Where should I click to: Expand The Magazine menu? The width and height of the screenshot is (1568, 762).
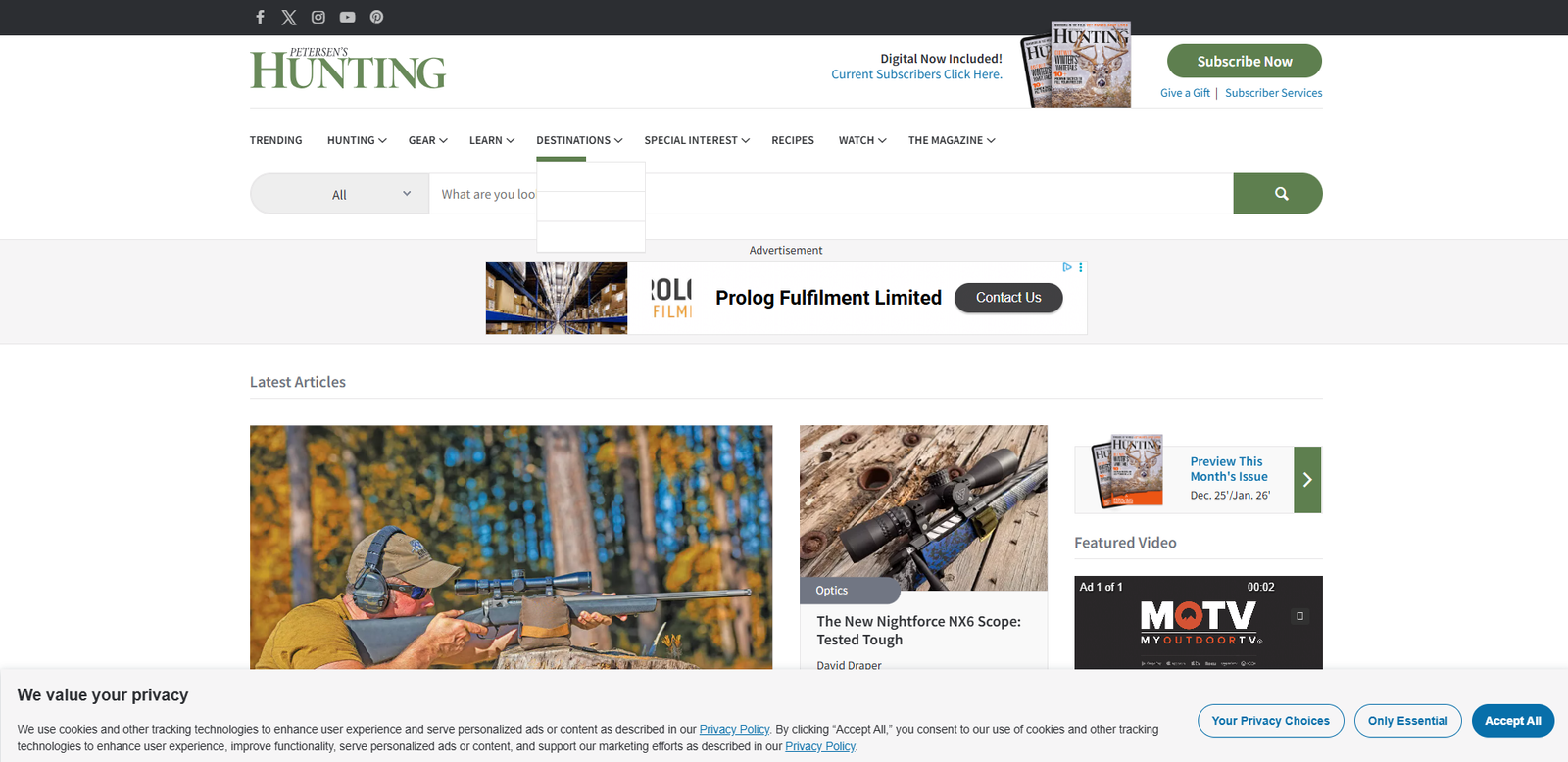(952, 140)
